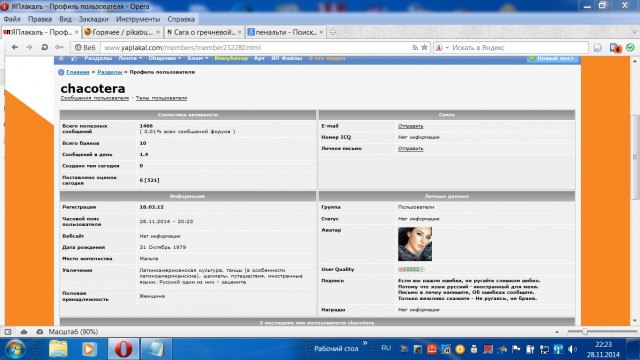Open the Правка menu
The width and height of the screenshot is (640, 360).
40,19
